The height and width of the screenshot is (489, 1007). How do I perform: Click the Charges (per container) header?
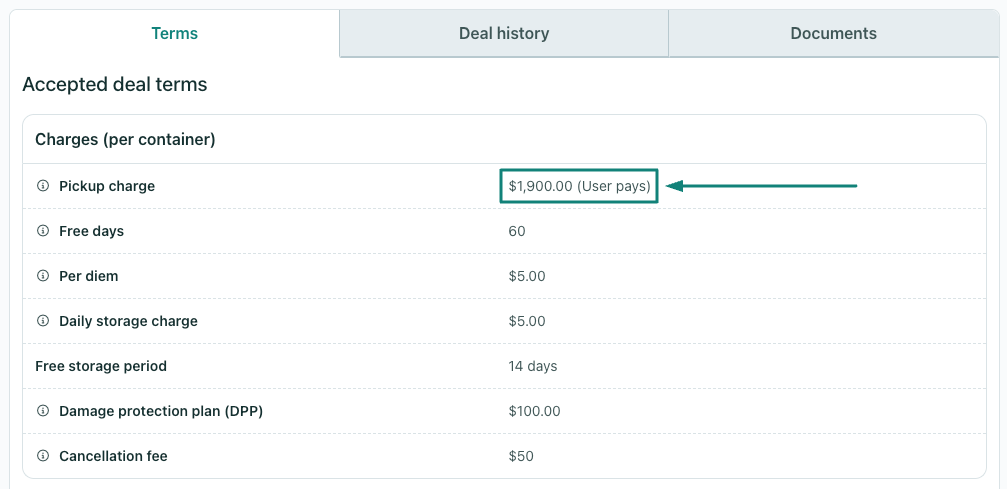(125, 139)
